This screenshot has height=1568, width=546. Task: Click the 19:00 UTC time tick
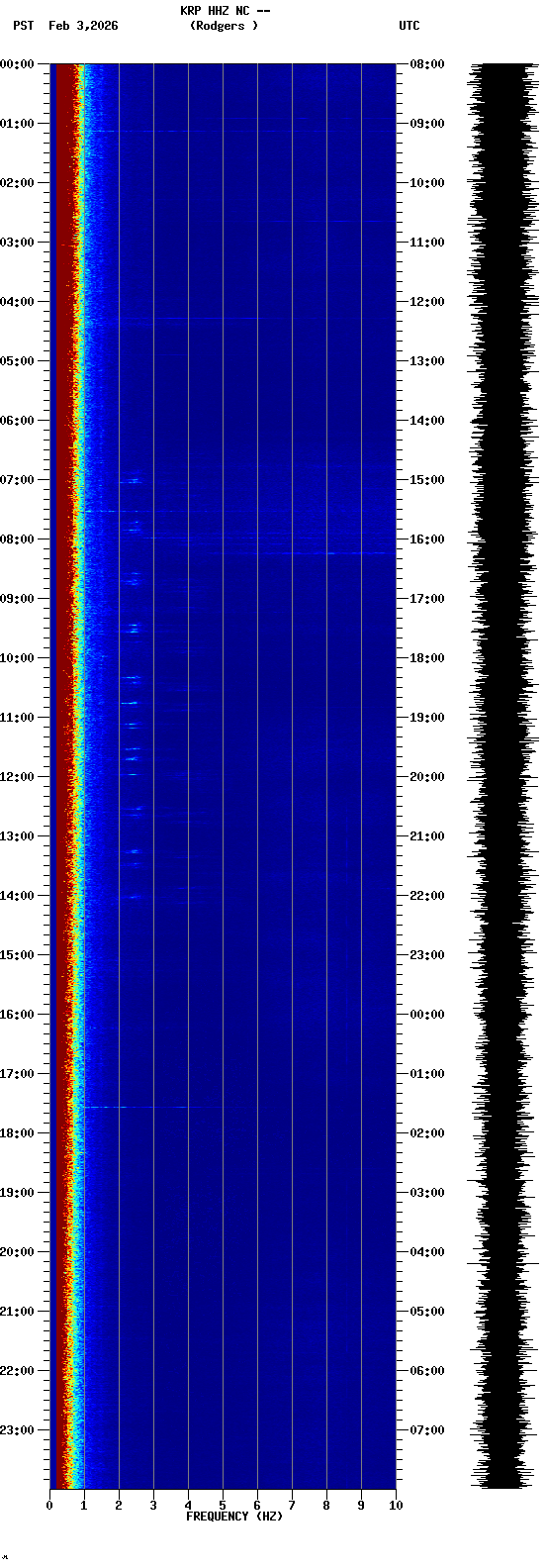click(x=427, y=718)
